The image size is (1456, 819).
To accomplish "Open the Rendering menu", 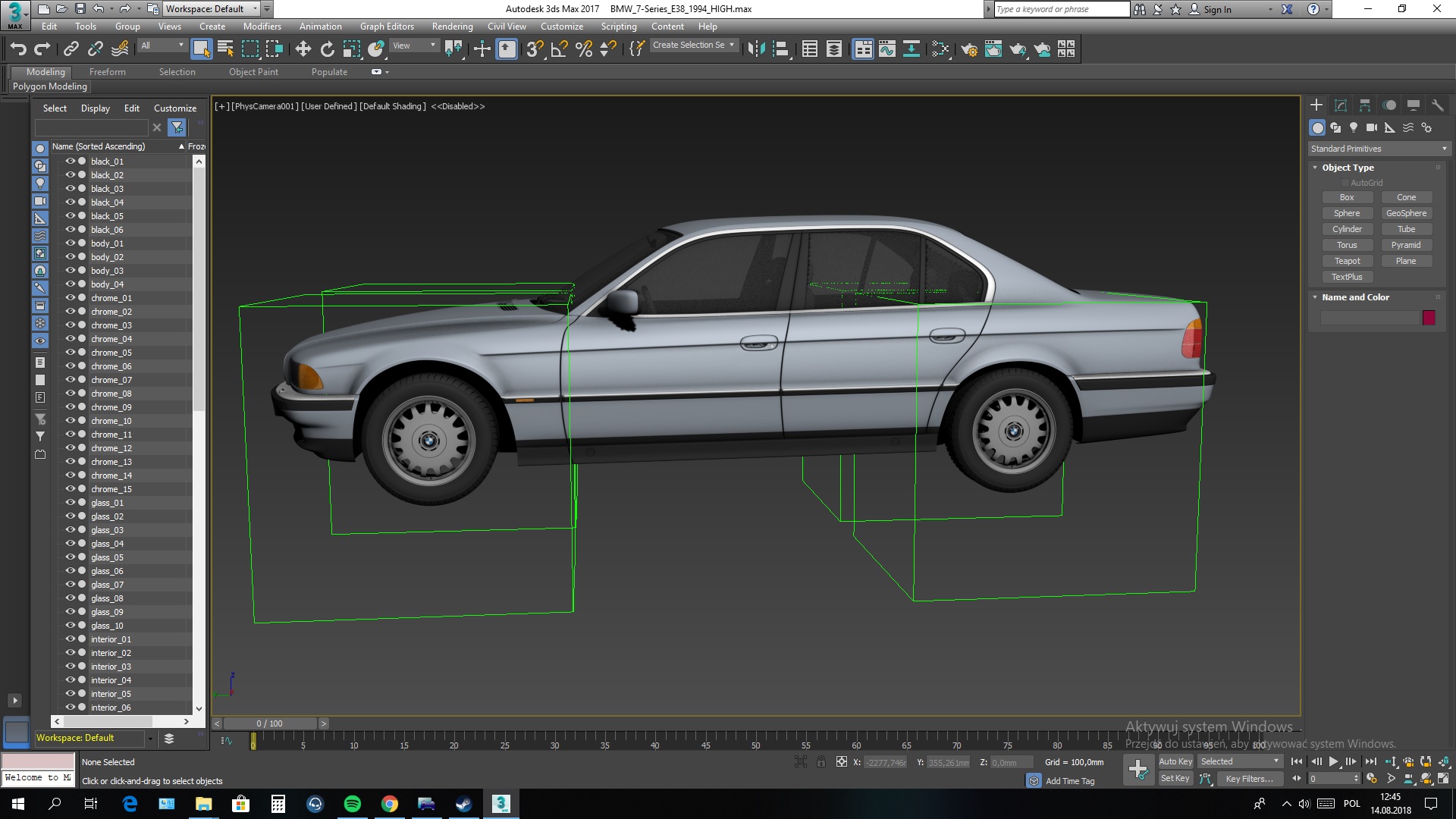I will click(453, 27).
